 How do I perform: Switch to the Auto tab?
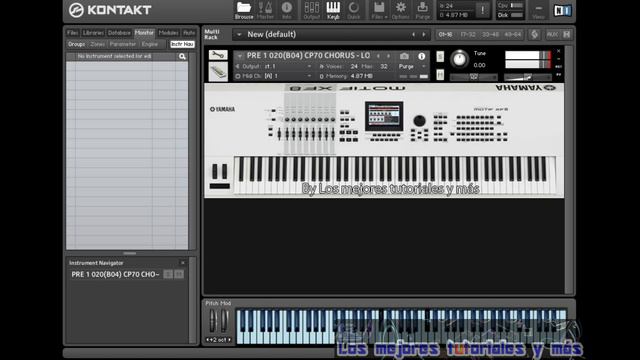click(x=189, y=33)
